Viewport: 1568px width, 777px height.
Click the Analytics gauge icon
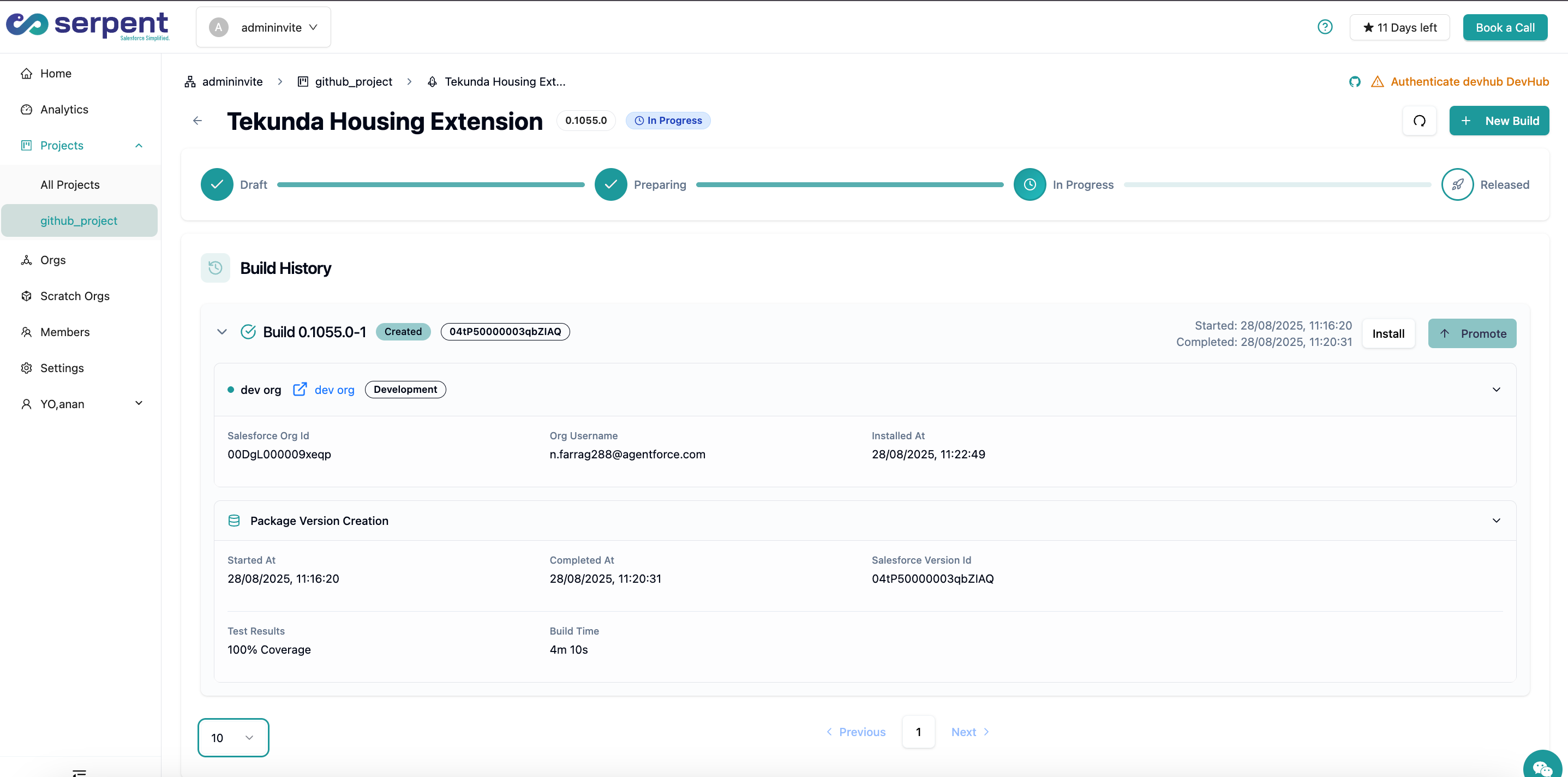click(26, 109)
